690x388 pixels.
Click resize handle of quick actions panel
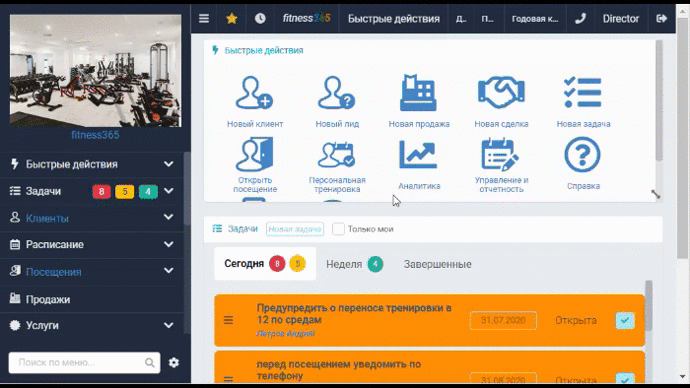point(655,194)
